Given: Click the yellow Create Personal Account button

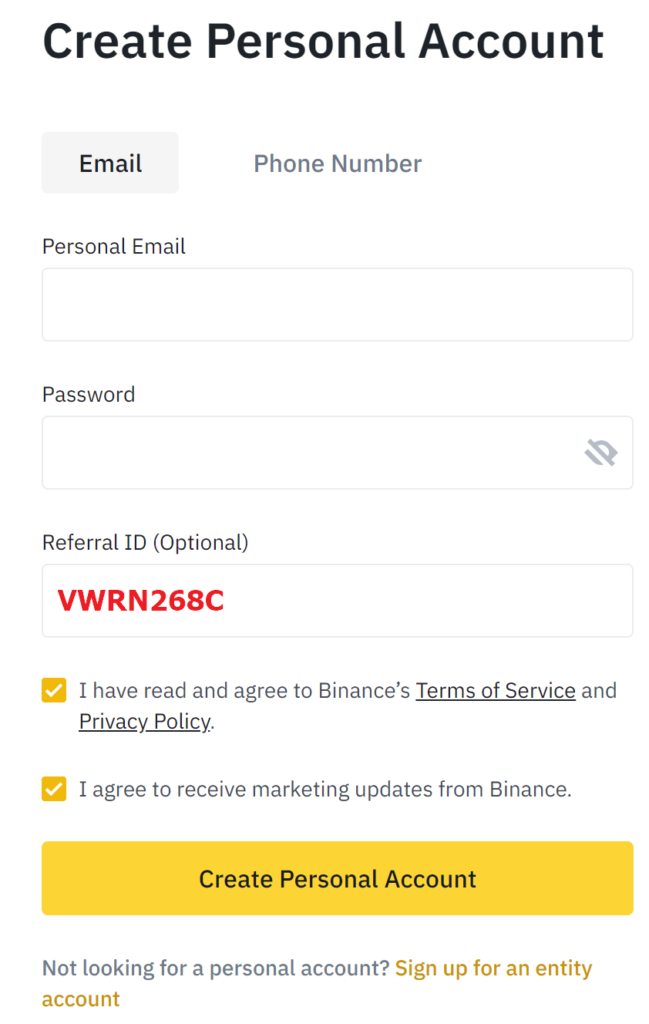Looking at the screenshot, I should pyautogui.click(x=338, y=878).
